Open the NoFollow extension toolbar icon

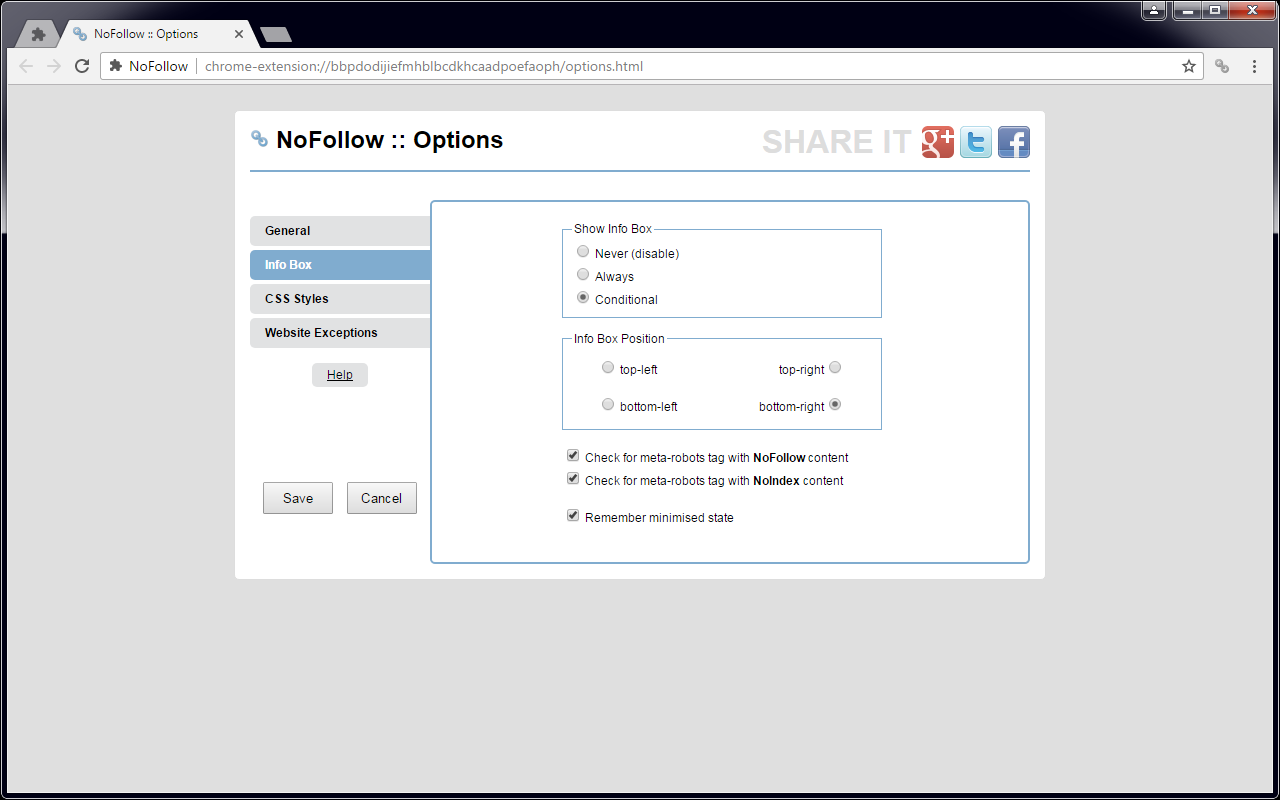[x=1222, y=66]
